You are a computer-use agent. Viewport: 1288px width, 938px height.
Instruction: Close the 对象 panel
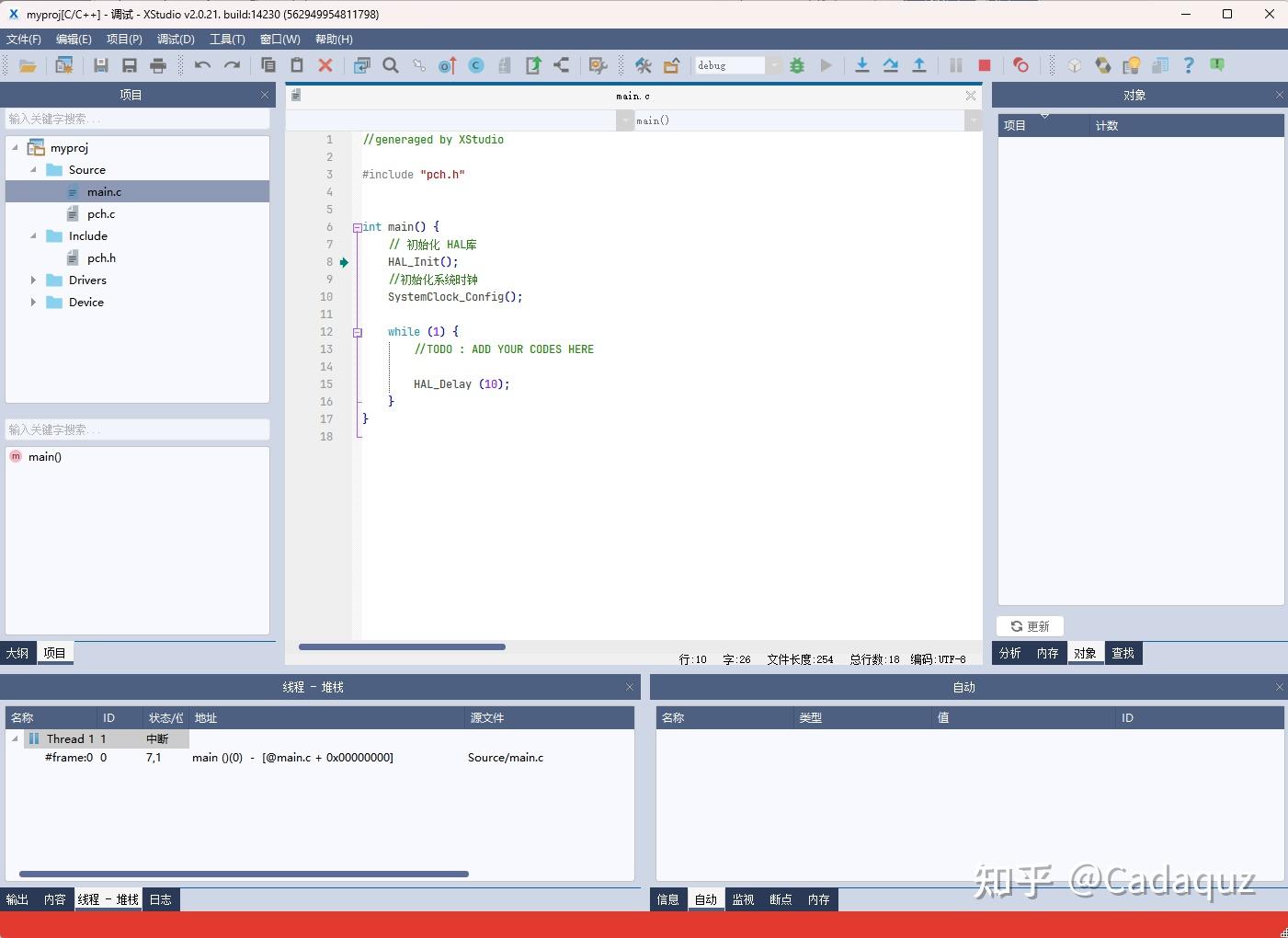(1279, 95)
